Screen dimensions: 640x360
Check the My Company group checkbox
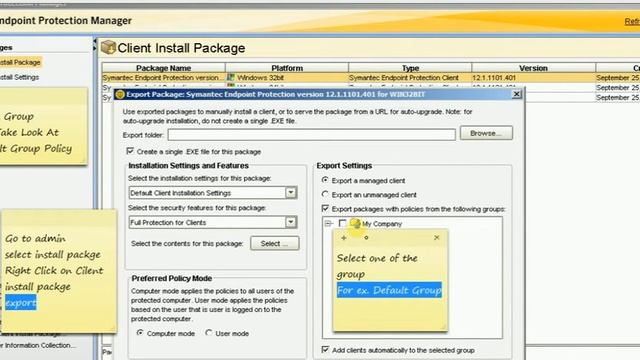click(x=342, y=223)
